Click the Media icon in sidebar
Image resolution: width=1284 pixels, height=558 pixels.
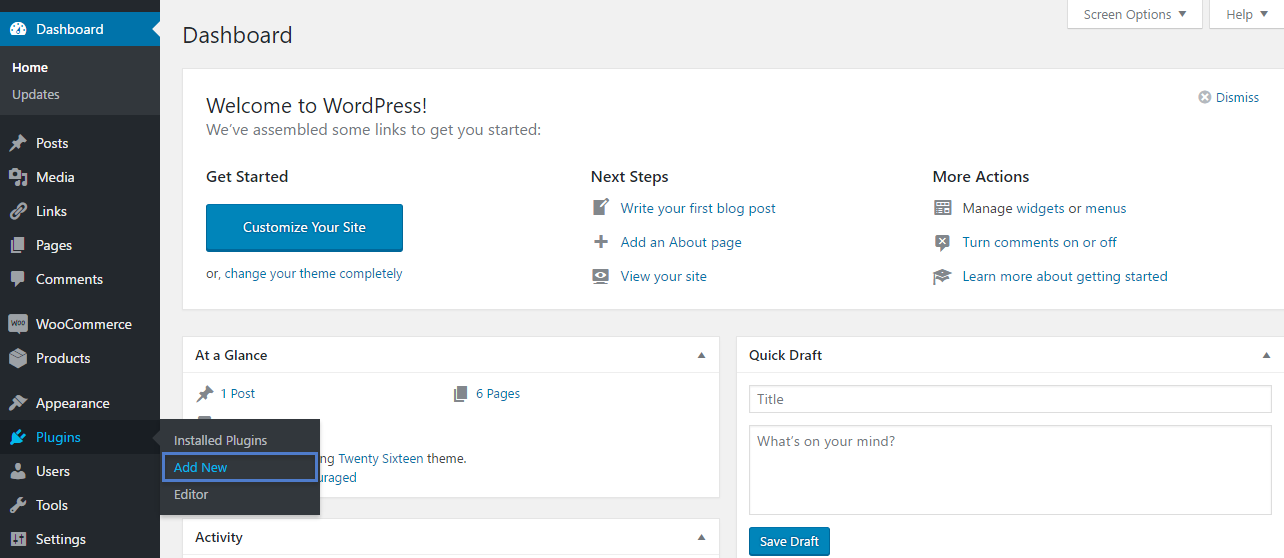click(18, 177)
